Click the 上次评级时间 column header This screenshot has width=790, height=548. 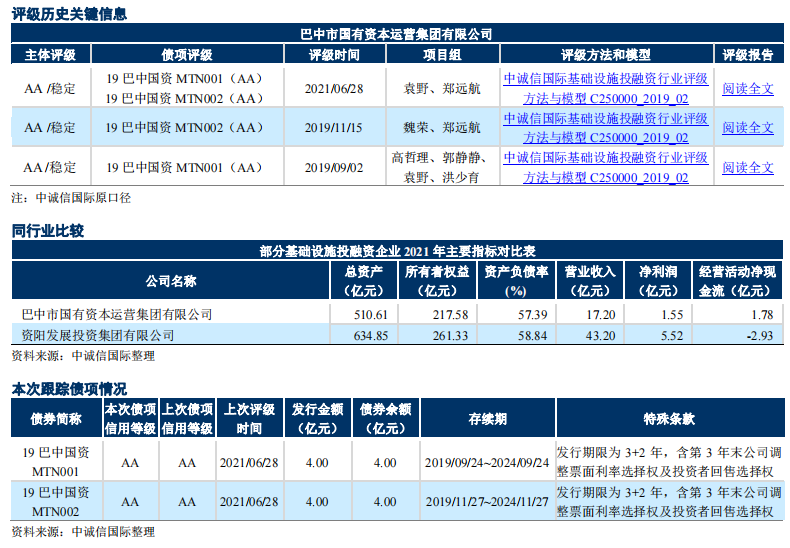coord(249,419)
